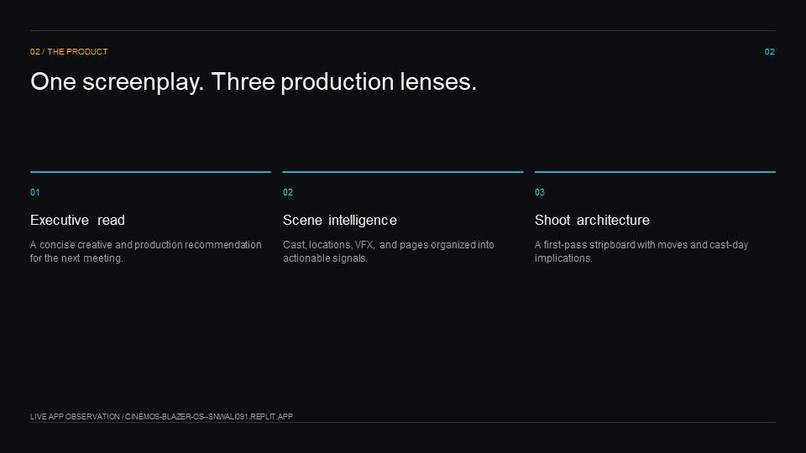Click the slide headline 'One screenplay. Three production lenses.'
This screenshot has width=806, height=453.
[253, 82]
